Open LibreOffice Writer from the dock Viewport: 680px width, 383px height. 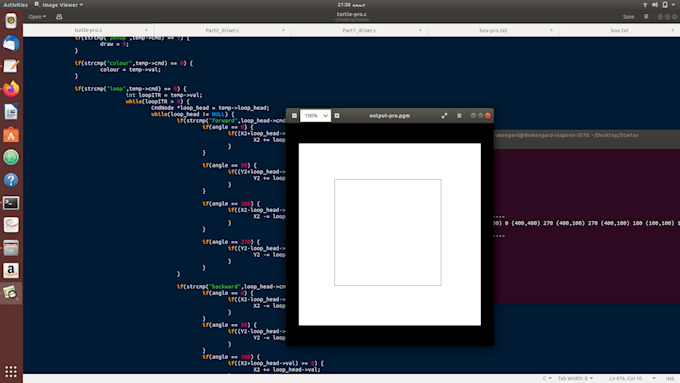click(11, 112)
